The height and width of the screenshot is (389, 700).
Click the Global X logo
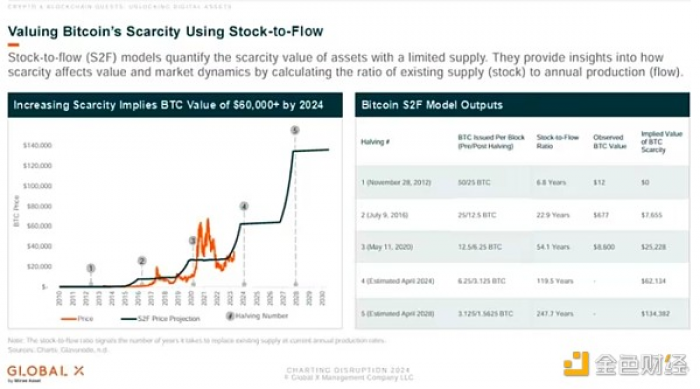46,373
